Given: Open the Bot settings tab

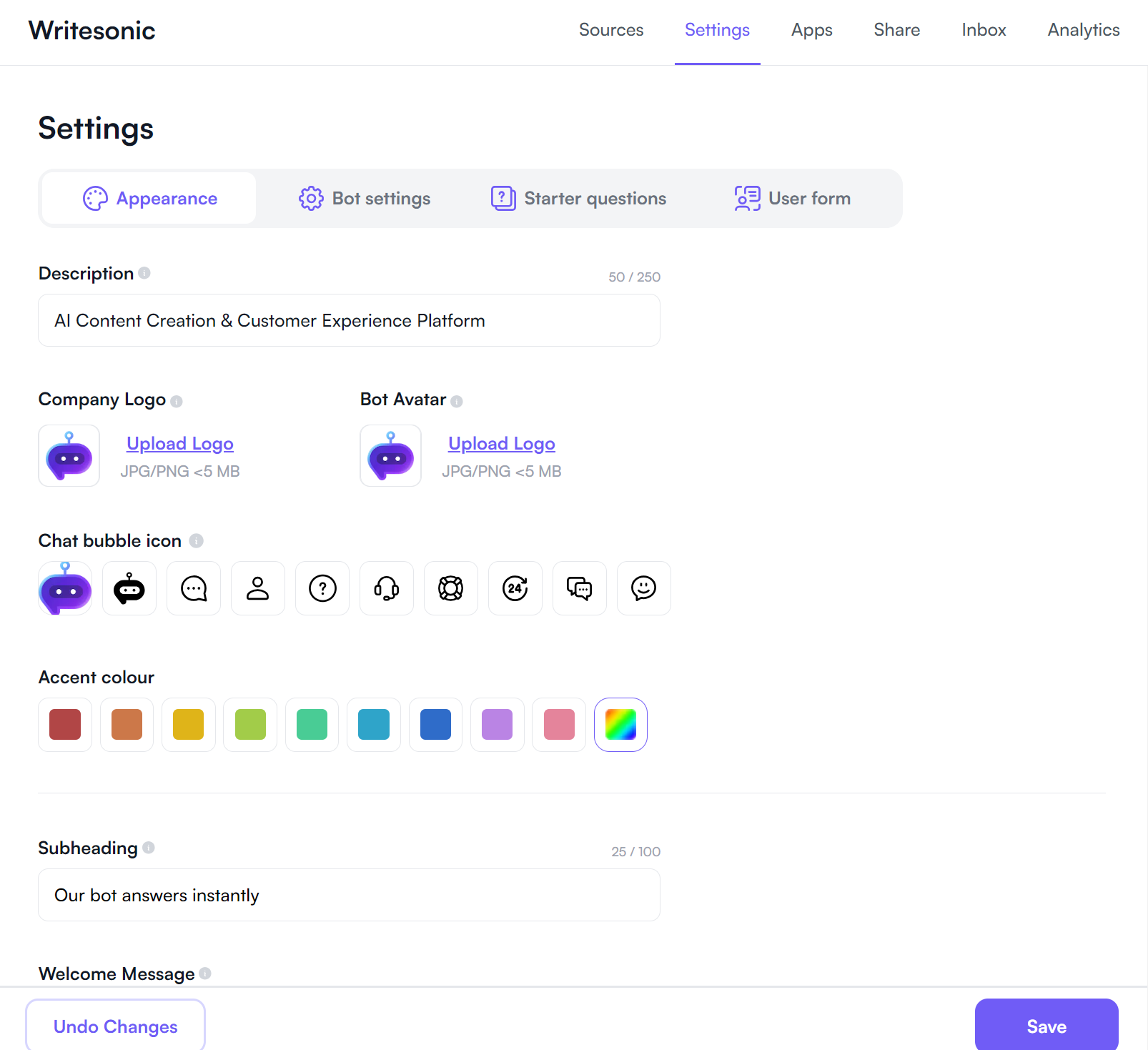Looking at the screenshot, I should pos(365,199).
